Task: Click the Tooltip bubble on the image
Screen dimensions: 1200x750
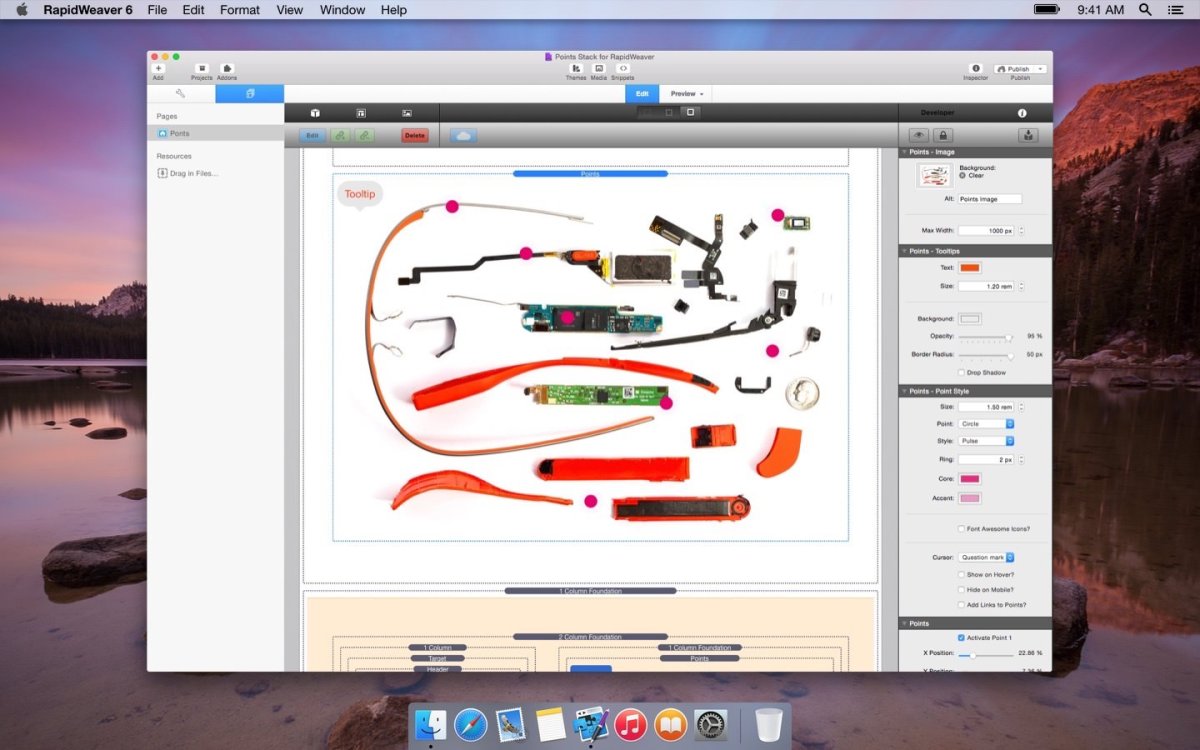Action: click(x=360, y=194)
